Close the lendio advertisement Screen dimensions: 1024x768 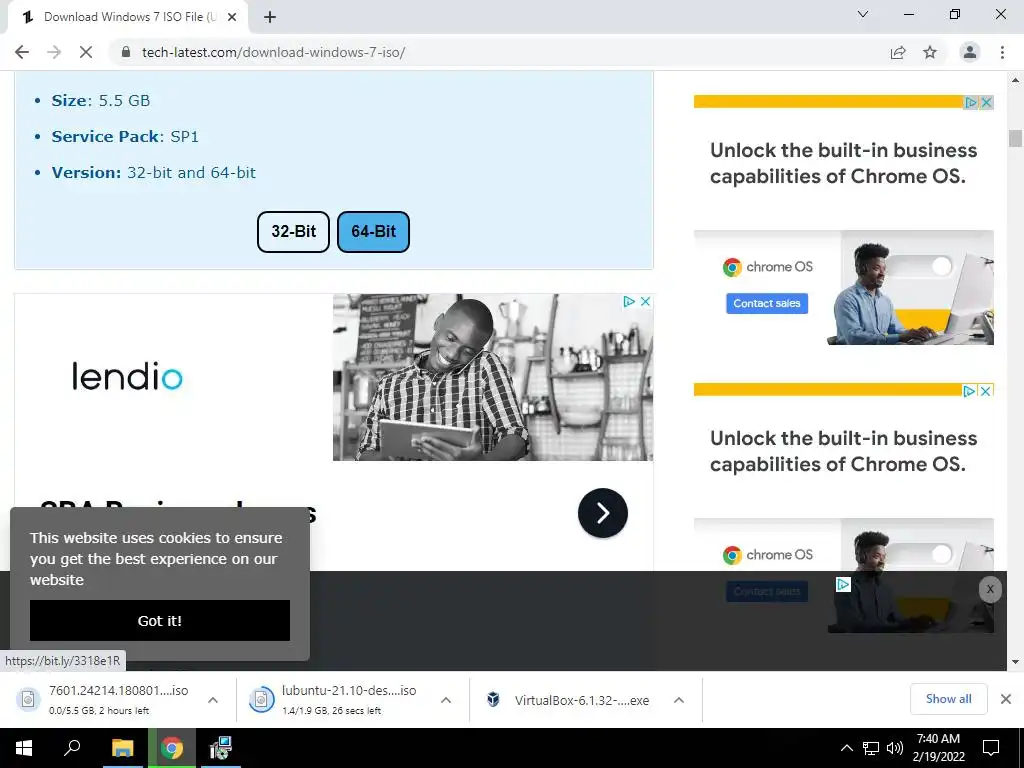tap(645, 301)
